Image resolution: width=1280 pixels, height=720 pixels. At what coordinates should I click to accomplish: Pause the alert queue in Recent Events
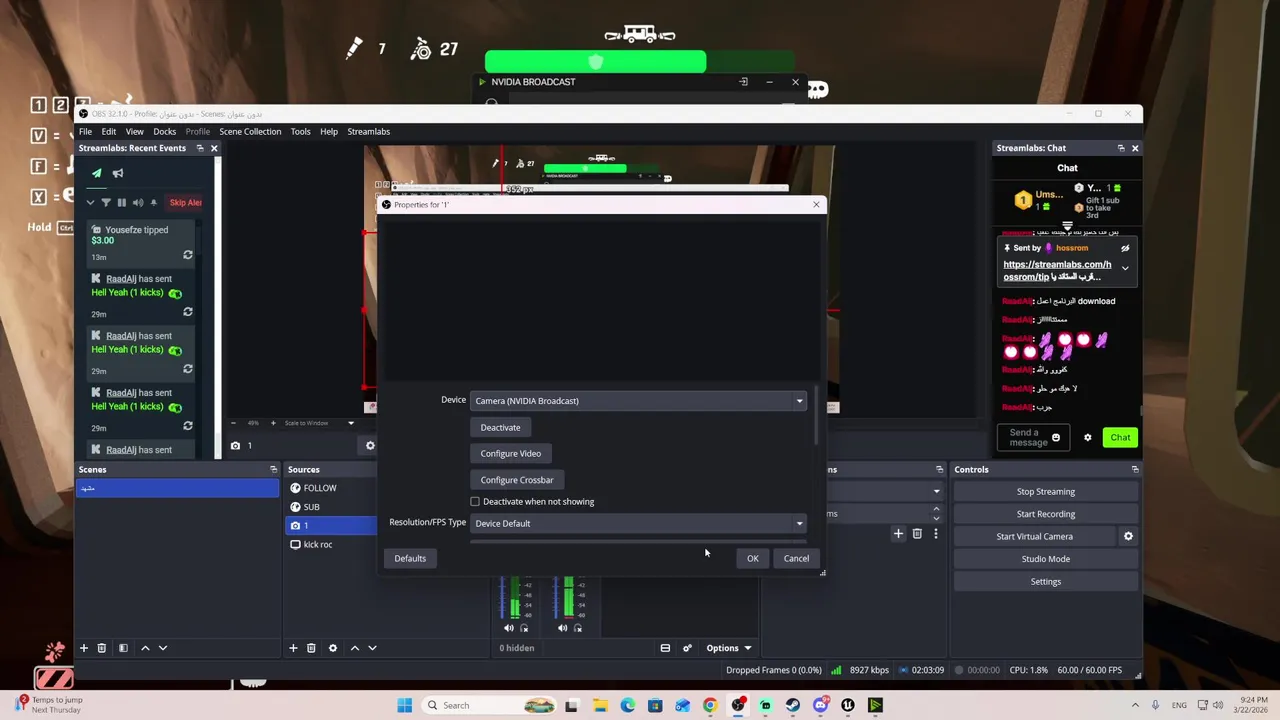coord(122,203)
